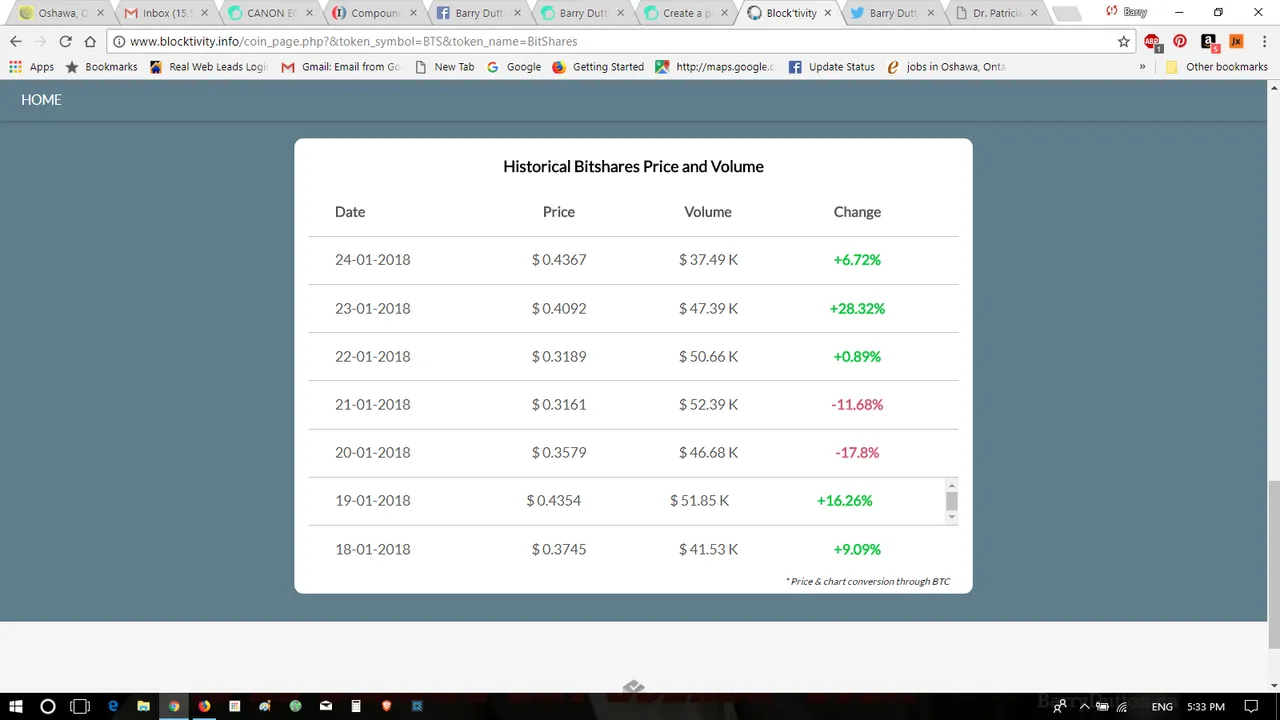Open Task View on the taskbar
The height and width of the screenshot is (720, 1280).
coord(80,706)
